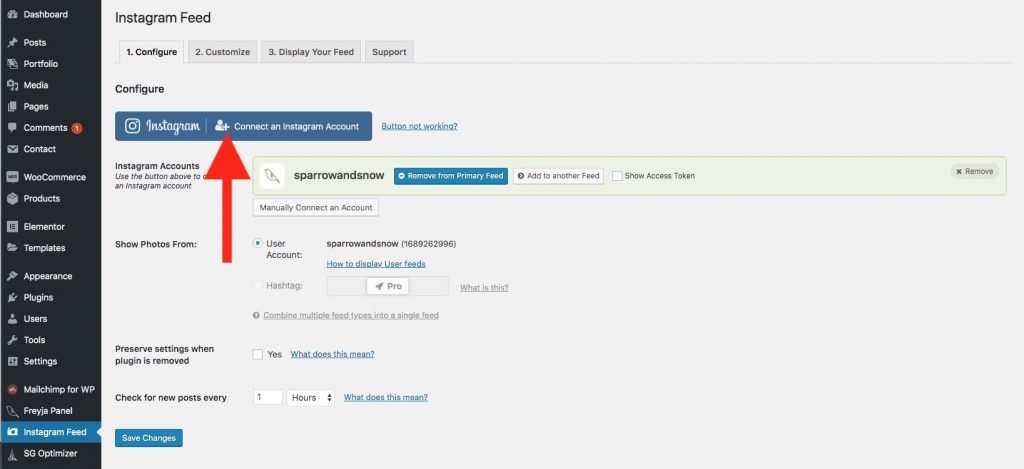Click the Comments speech bubble icon
Screen dimensions: 1024x469
tap(12, 128)
